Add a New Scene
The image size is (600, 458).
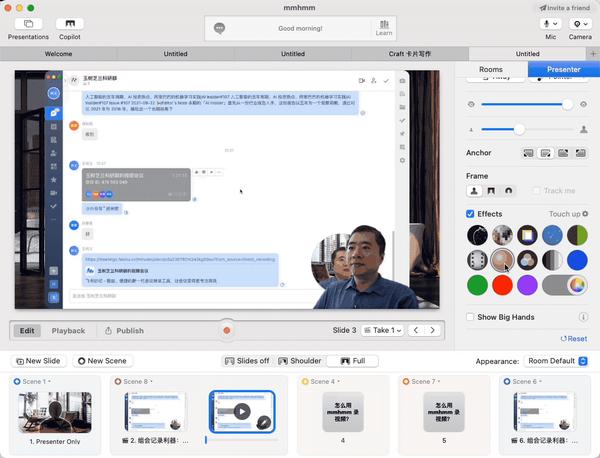pos(102,361)
